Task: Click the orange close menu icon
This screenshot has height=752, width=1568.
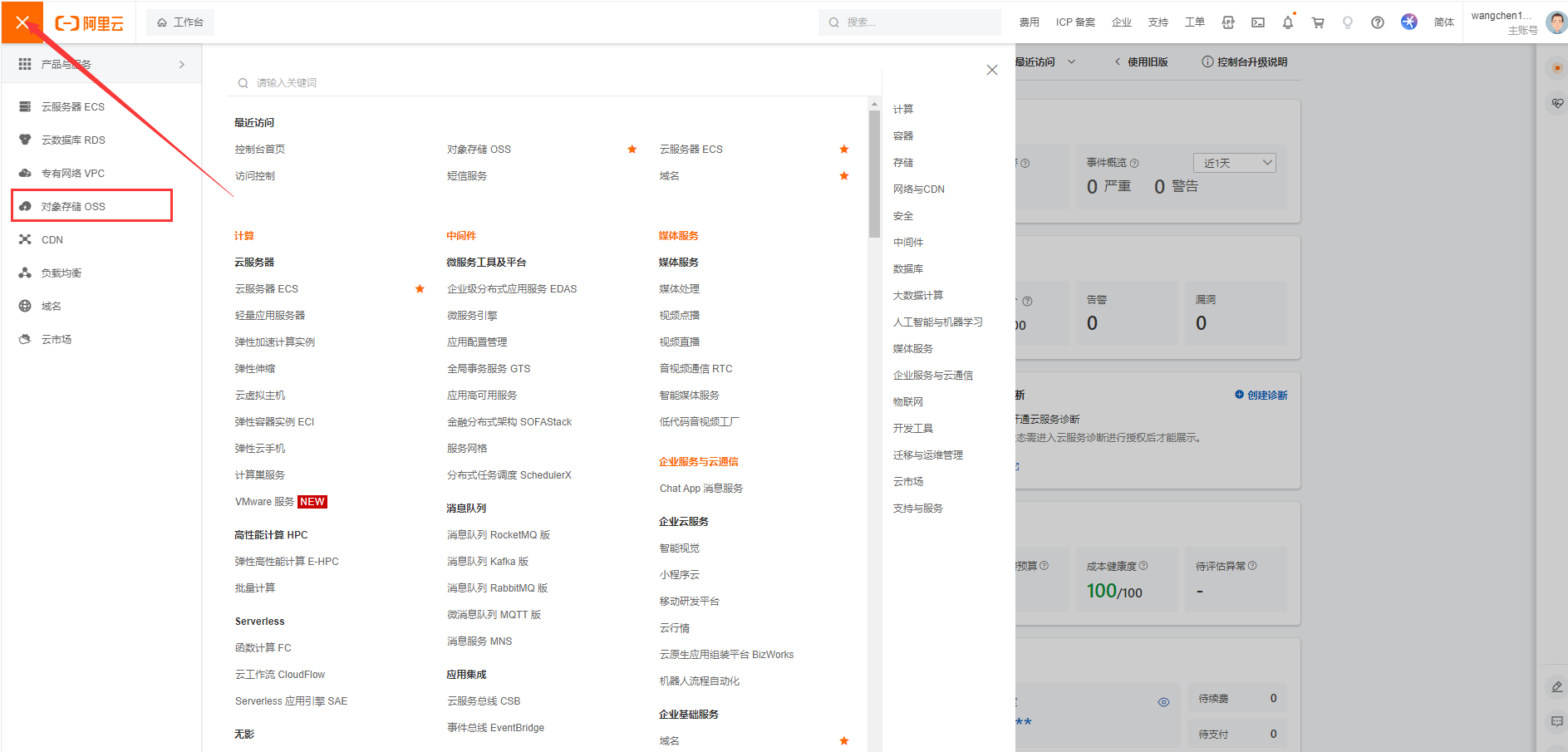Action: [x=22, y=22]
